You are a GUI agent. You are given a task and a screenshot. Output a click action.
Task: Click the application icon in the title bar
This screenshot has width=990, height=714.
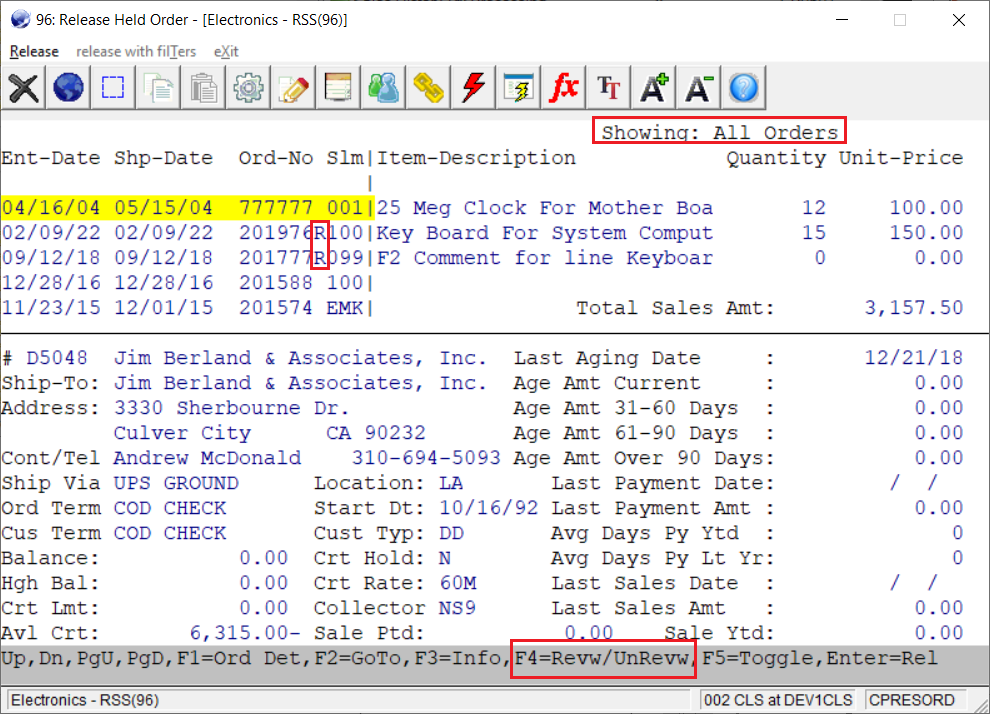[x=20, y=20]
